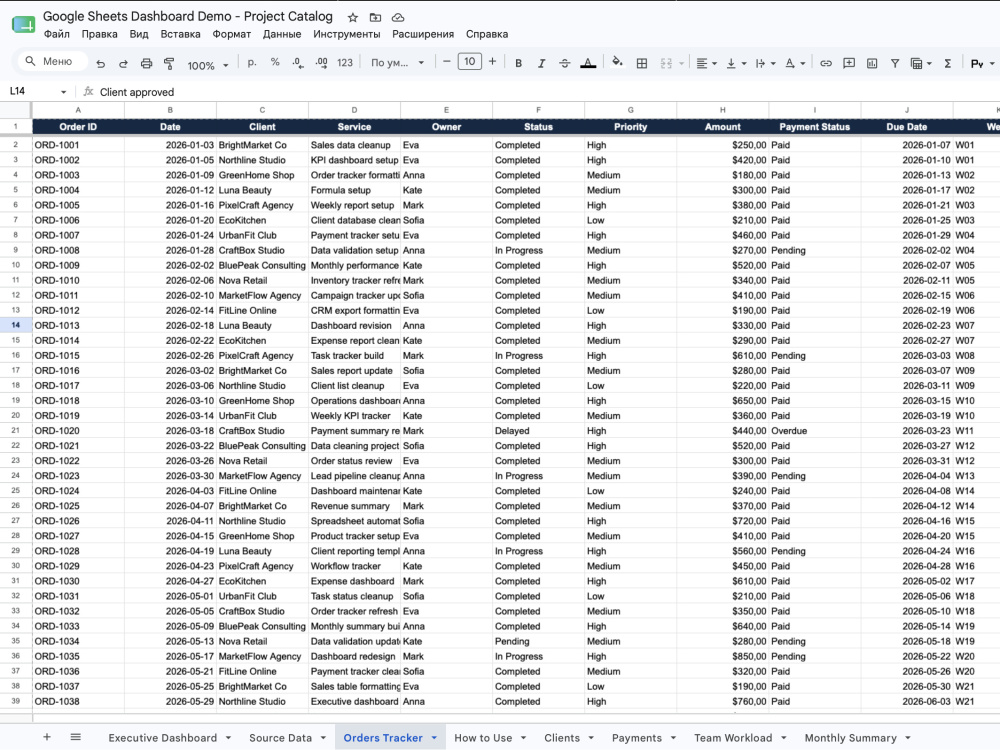Decrease font size with minus button
1000x750 pixels.
coord(446,61)
